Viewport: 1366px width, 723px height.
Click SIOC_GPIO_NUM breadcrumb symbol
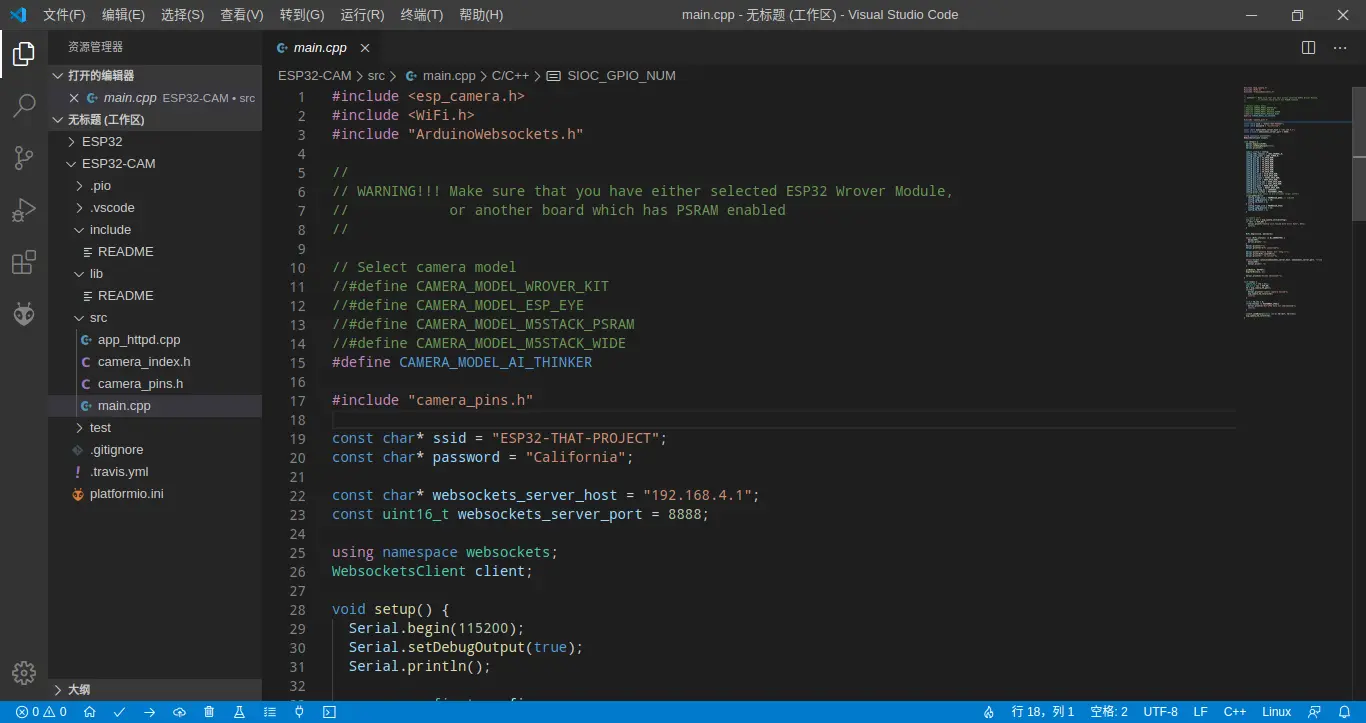612,76
